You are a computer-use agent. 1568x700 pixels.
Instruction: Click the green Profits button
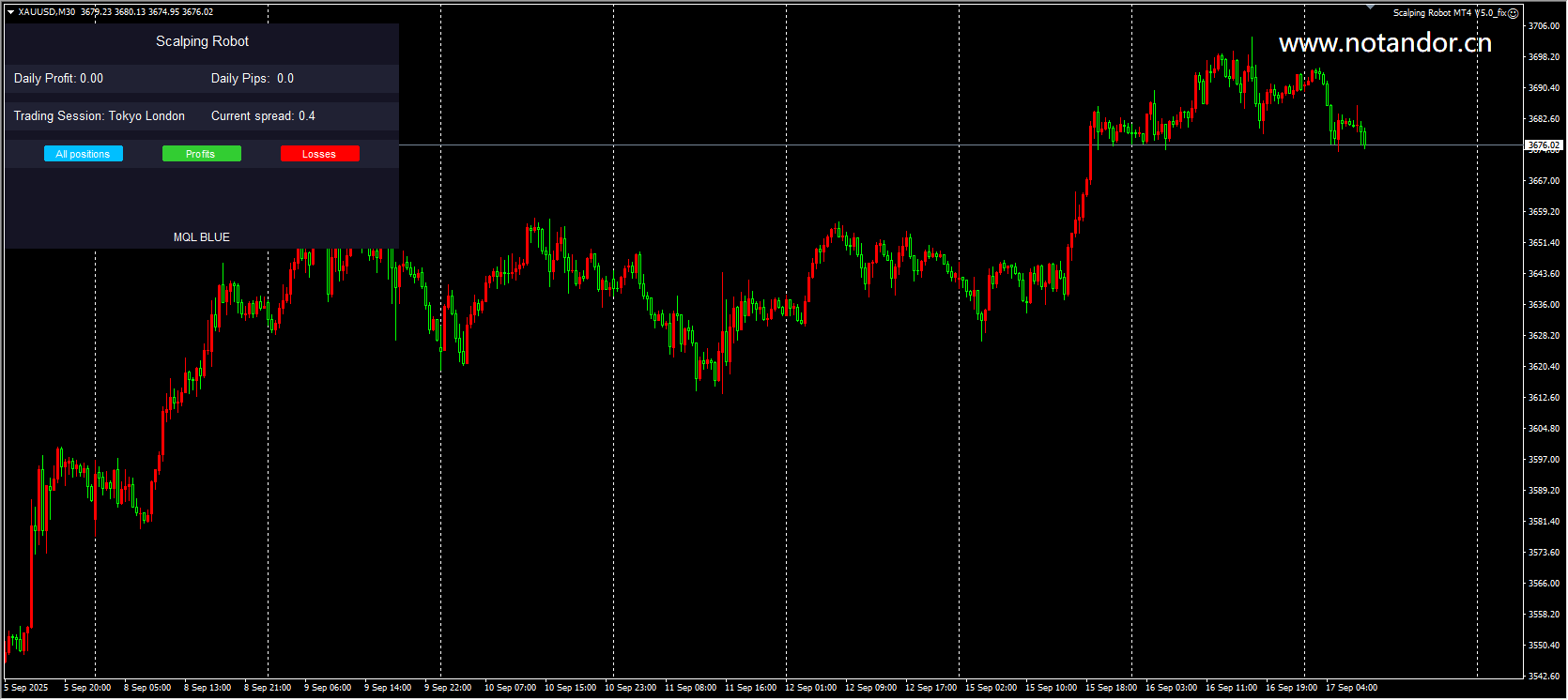pyautogui.click(x=201, y=154)
